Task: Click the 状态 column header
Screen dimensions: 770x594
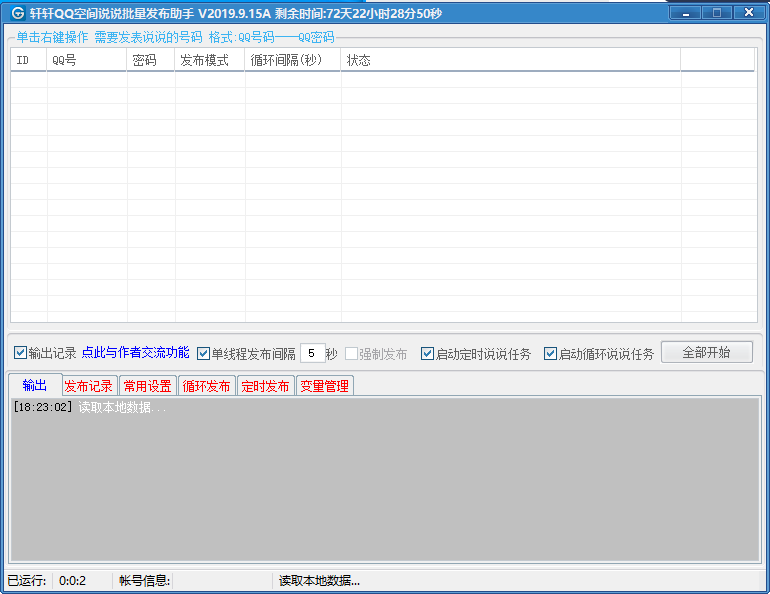Action: coord(511,60)
